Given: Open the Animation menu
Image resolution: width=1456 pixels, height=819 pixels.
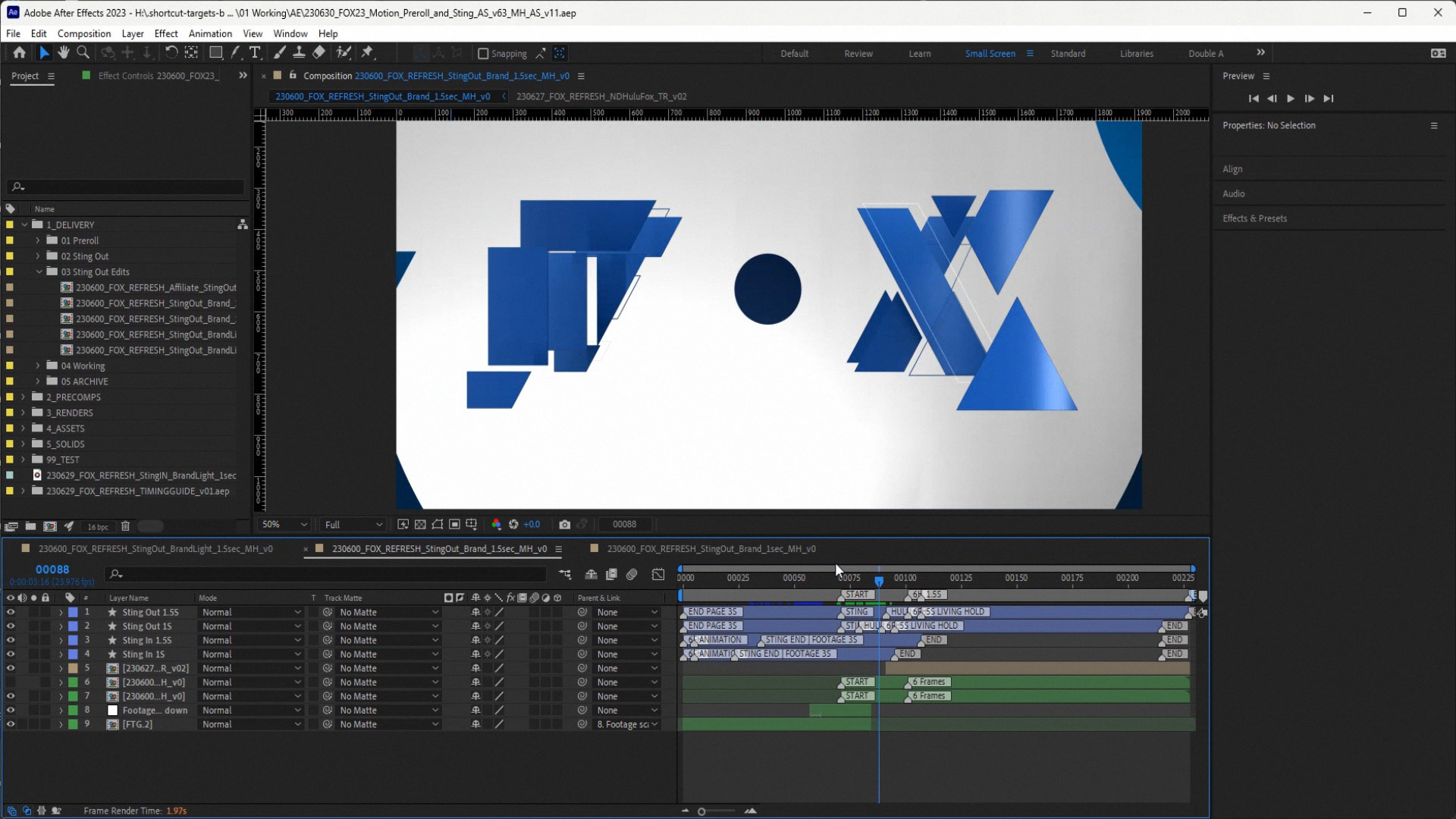Looking at the screenshot, I should tap(210, 33).
